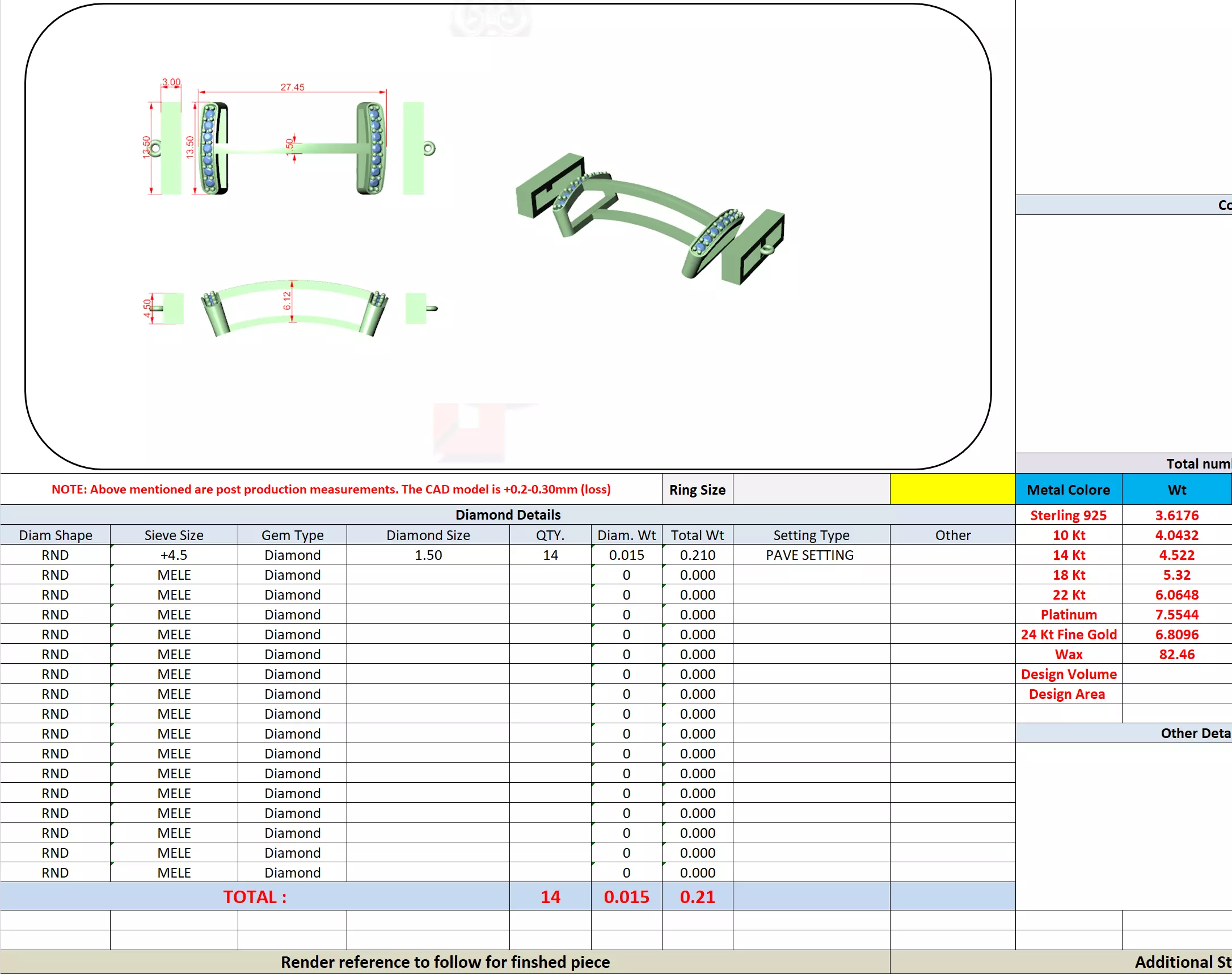This screenshot has width=1232, height=974.
Task: Click the Design Volume label
Action: click(1068, 674)
